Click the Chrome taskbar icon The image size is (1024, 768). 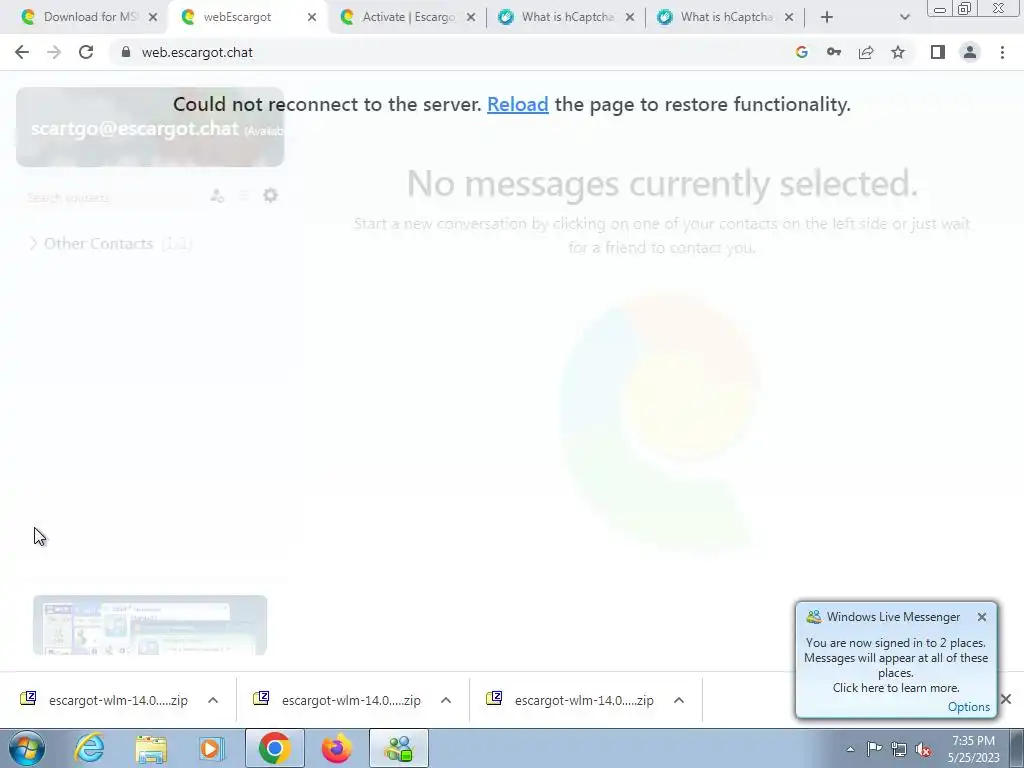tap(274, 748)
